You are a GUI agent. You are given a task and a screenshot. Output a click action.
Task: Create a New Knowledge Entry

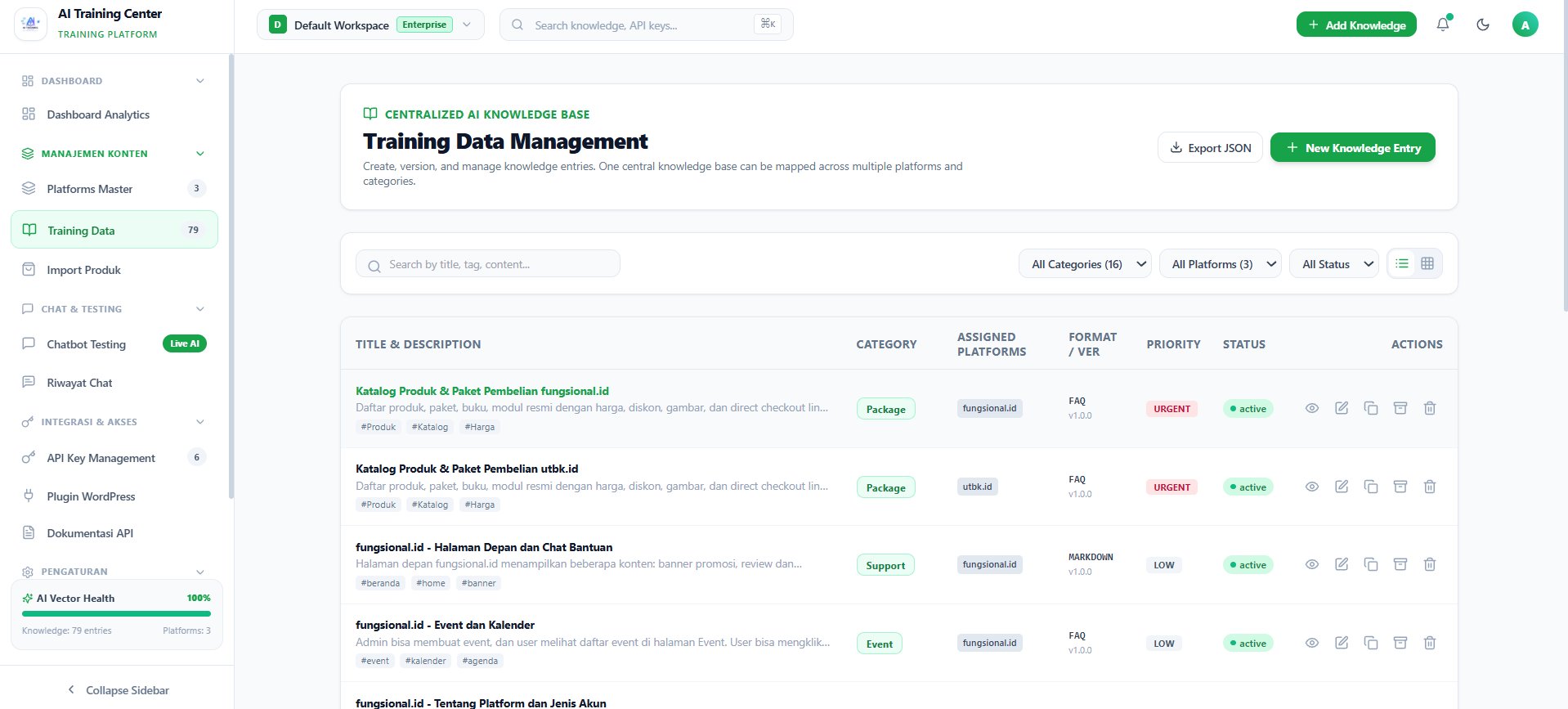1353,147
